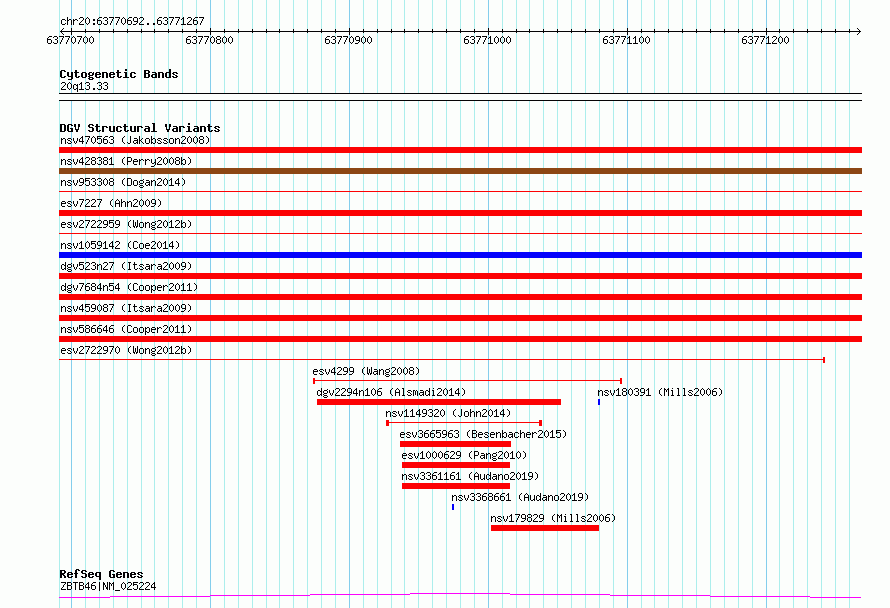Click esv3665963 (Besenbacher2015) label

[x=483, y=434]
